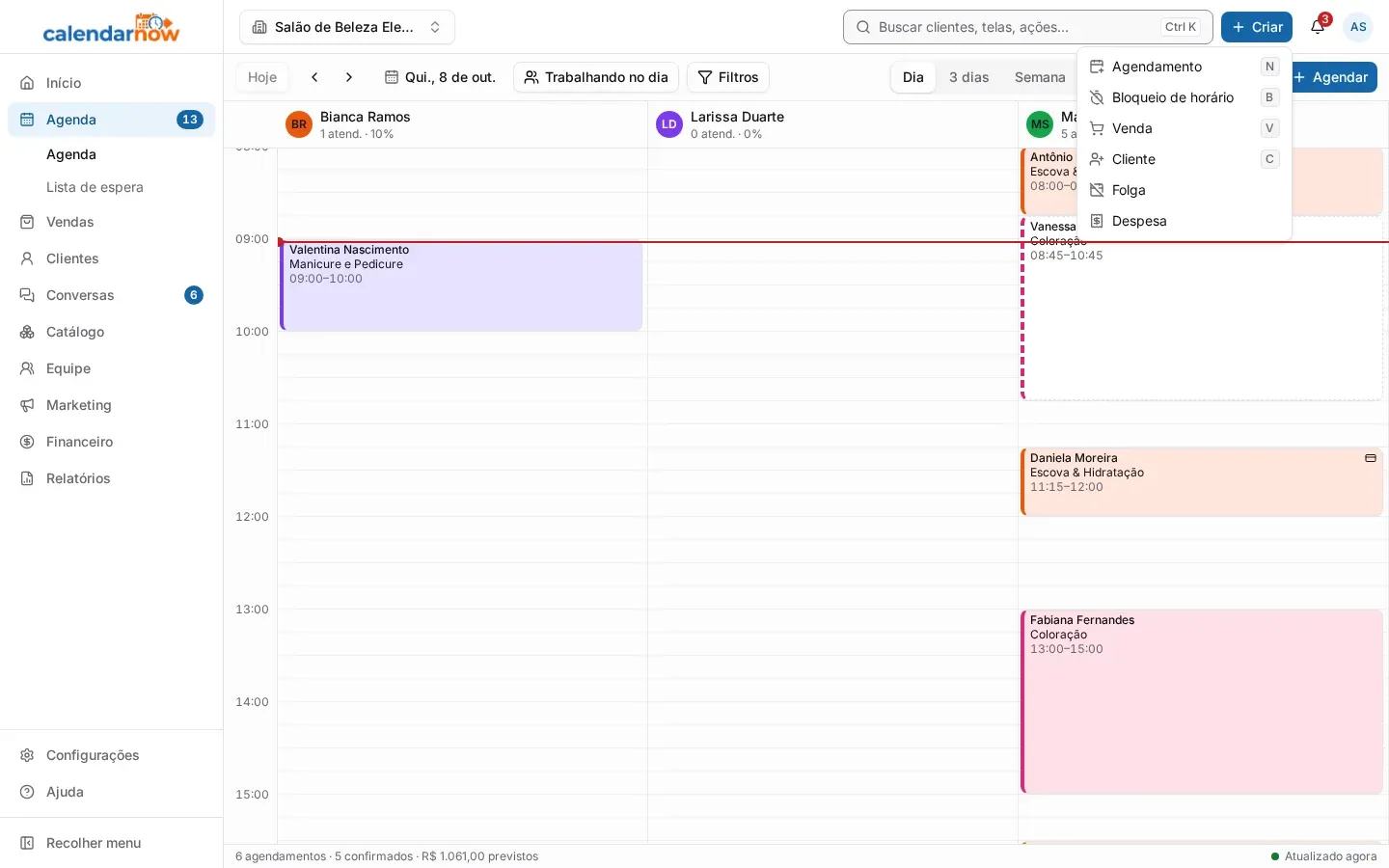
Task: Switch to 3 dias view tab
Action: click(x=969, y=77)
